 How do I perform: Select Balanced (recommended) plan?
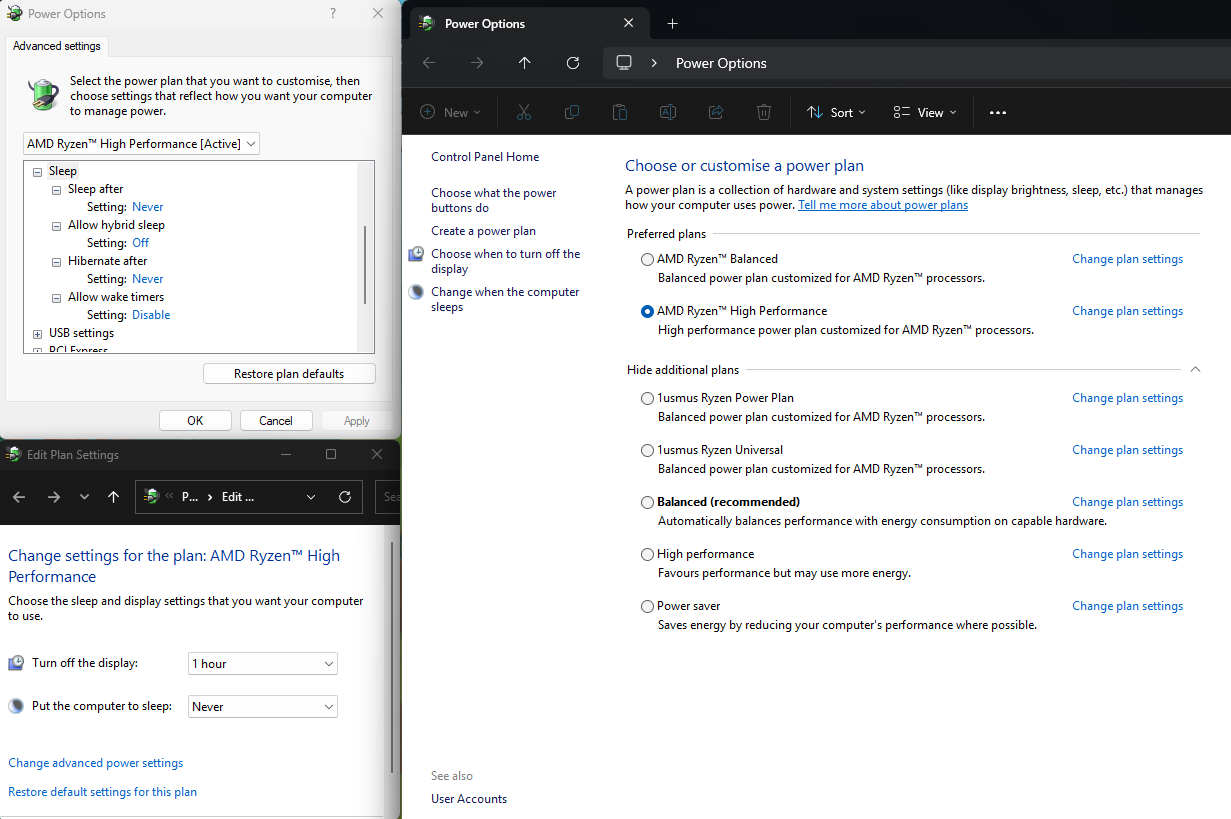pyautogui.click(x=647, y=502)
